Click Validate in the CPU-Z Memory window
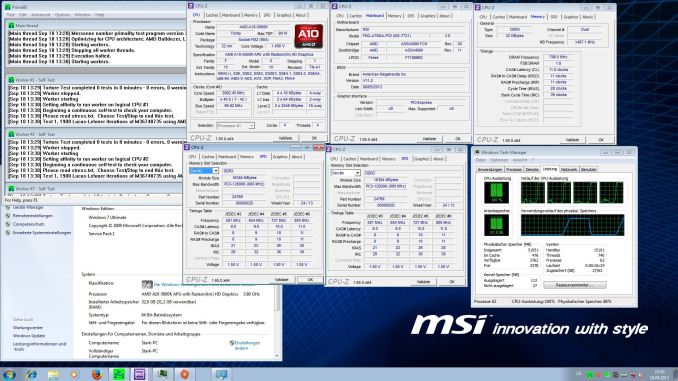 [572, 140]
